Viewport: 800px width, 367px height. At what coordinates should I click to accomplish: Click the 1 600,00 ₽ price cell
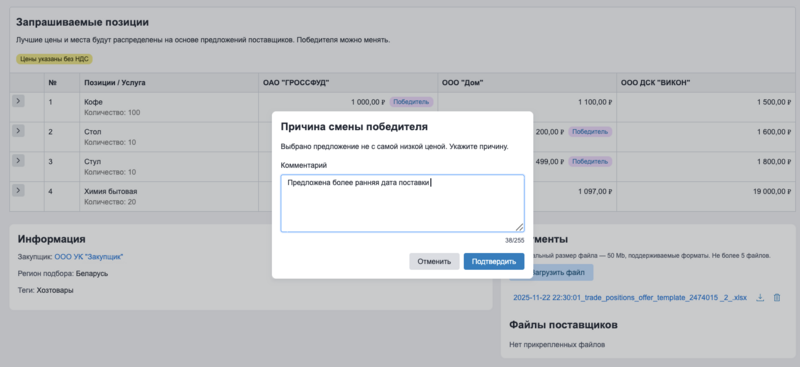pos(774,132)
